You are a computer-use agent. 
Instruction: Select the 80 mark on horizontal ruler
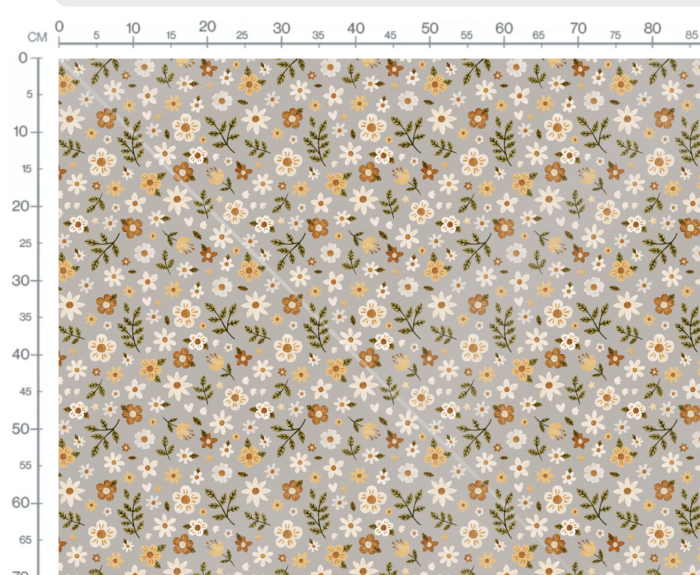tap(652, 29)
